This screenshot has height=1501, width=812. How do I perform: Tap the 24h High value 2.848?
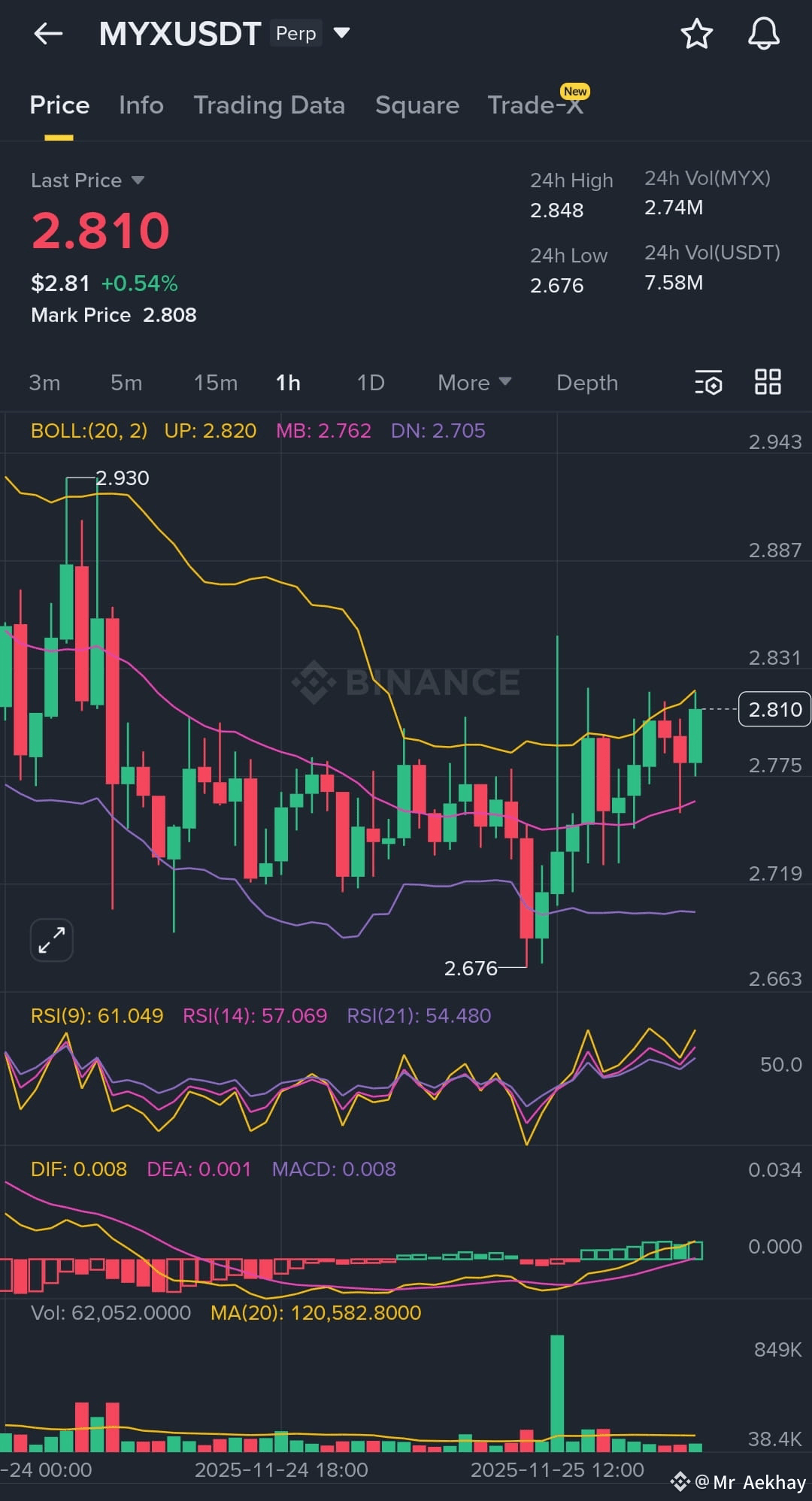pyautogui.click(x=556, y=211)
